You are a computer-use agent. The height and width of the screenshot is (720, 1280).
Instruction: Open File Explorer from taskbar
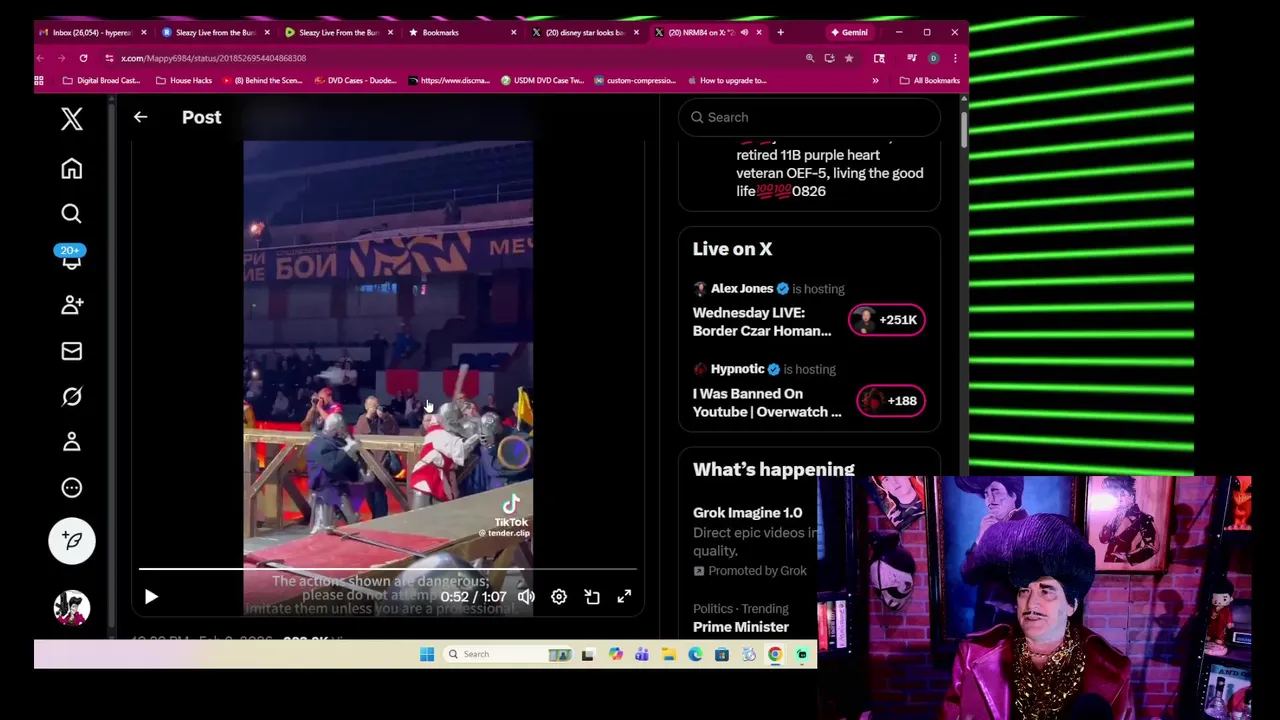[668, 654]
